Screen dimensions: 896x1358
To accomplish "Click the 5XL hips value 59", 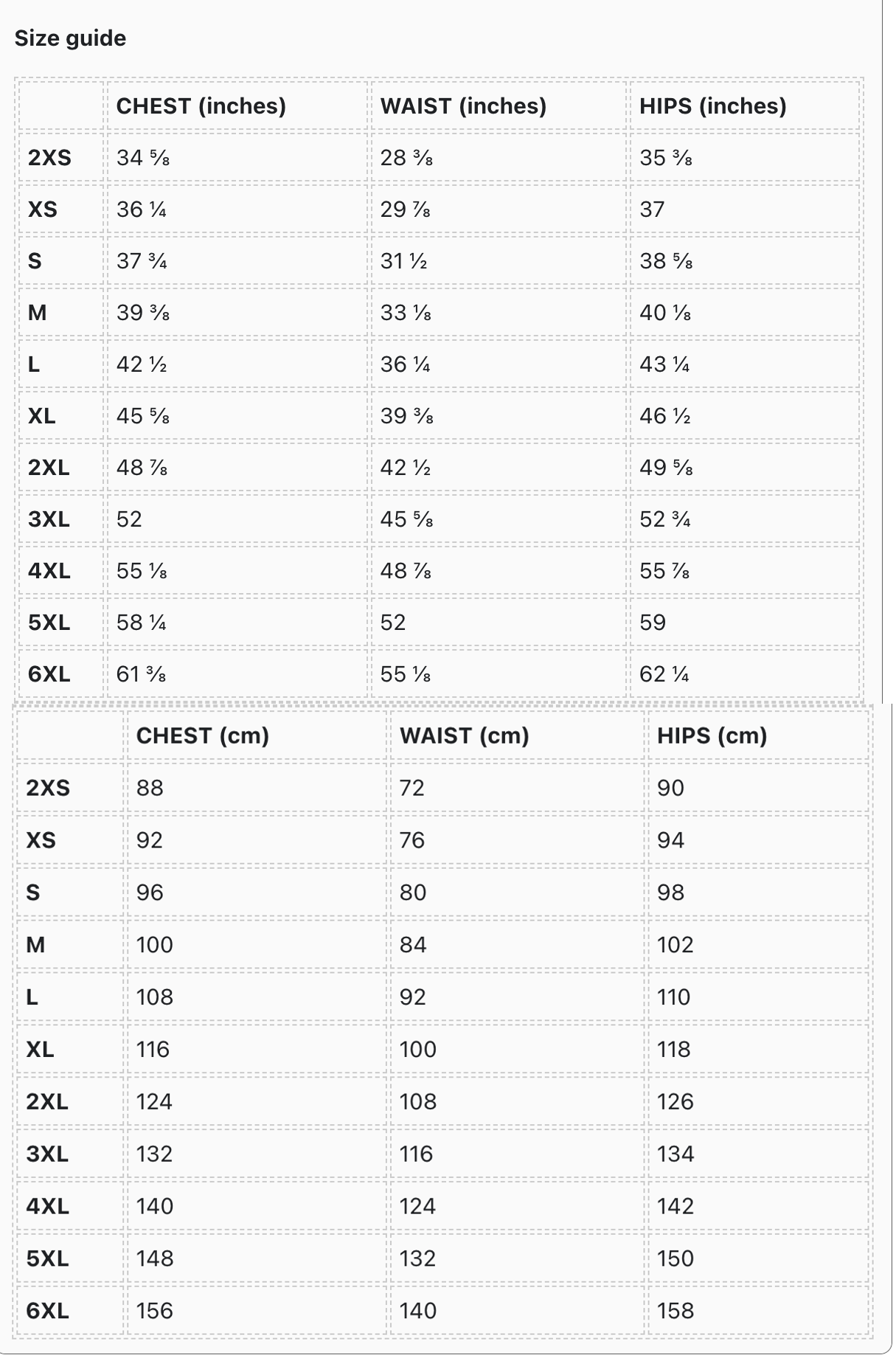I will pyautogui.click(x=653, y=623).
